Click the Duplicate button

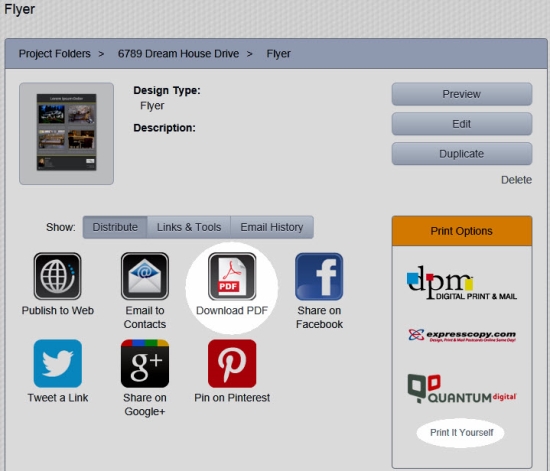coord(462,154)
